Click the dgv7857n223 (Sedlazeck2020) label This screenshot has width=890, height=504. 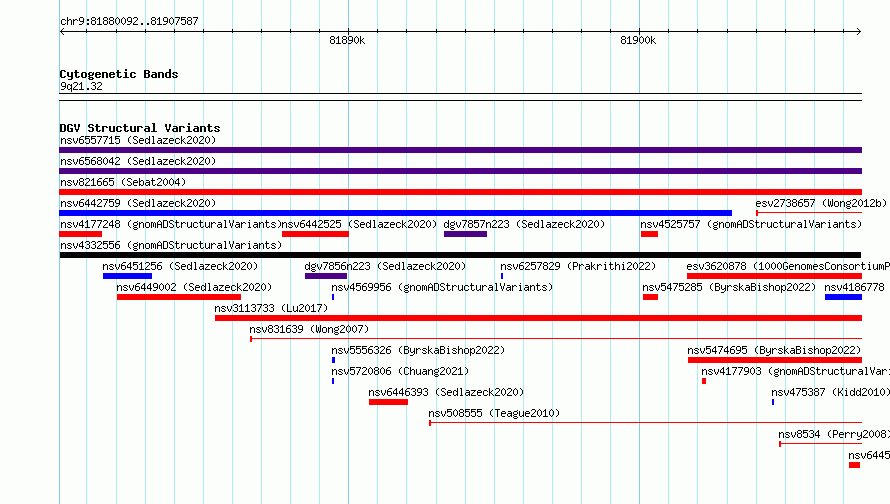pyautogui.click(x=524, y=224)
